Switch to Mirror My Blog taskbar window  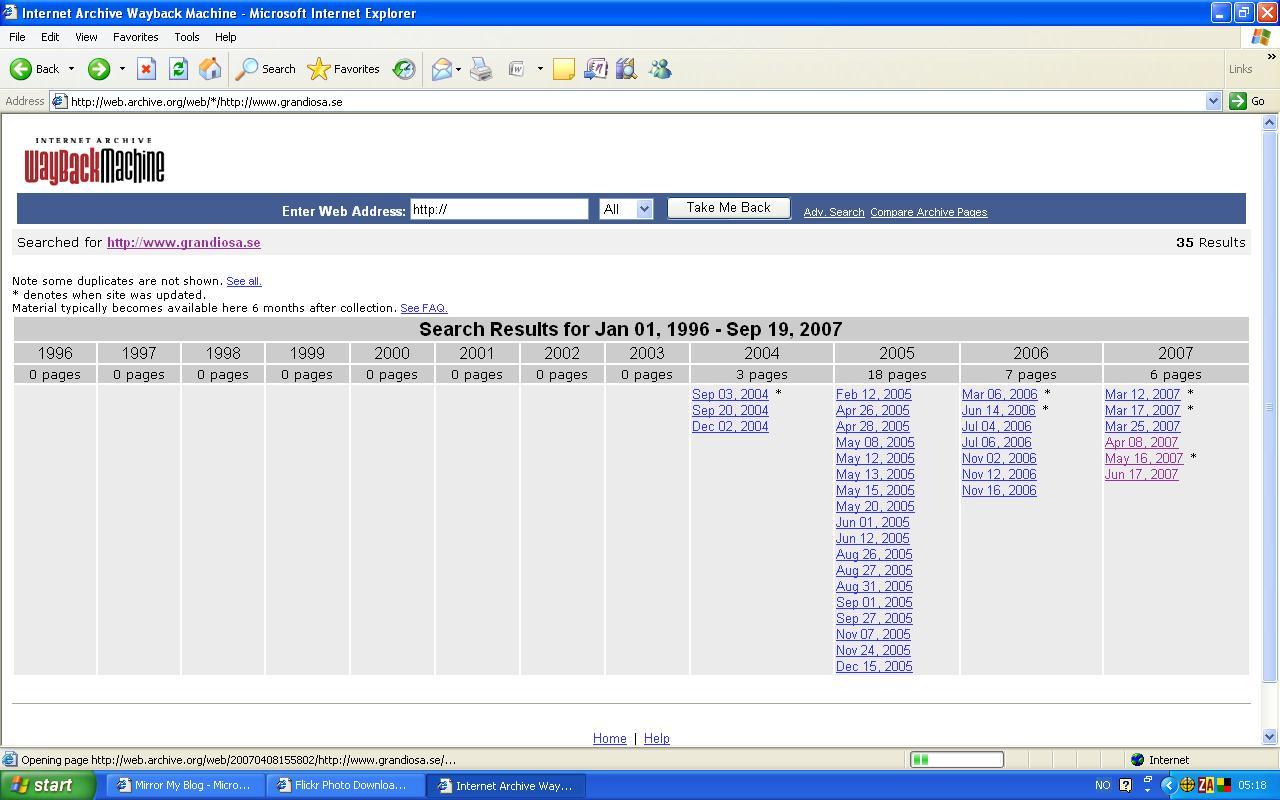pyautogui.click(x=185, y=785)
